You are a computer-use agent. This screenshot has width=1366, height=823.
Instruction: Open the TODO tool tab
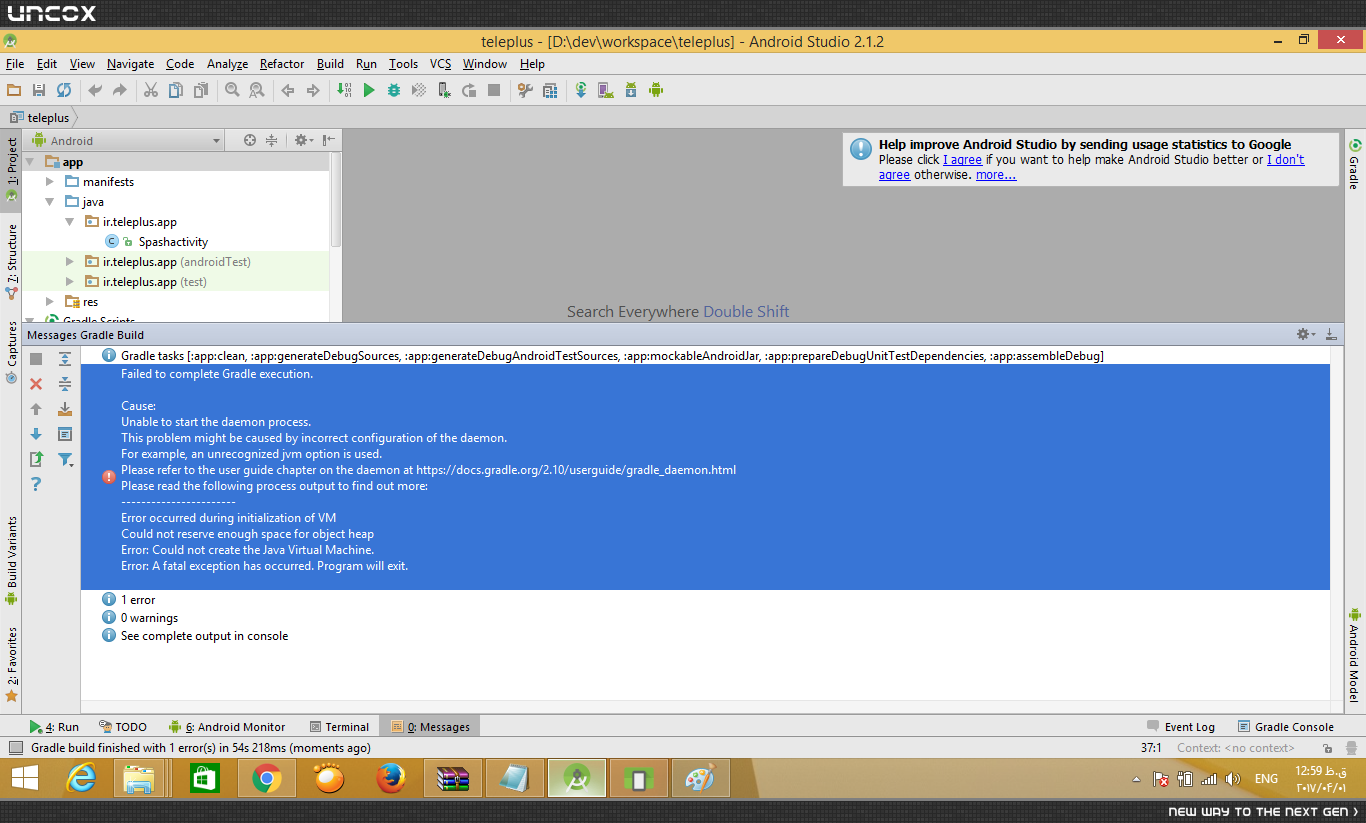(123, 727)
